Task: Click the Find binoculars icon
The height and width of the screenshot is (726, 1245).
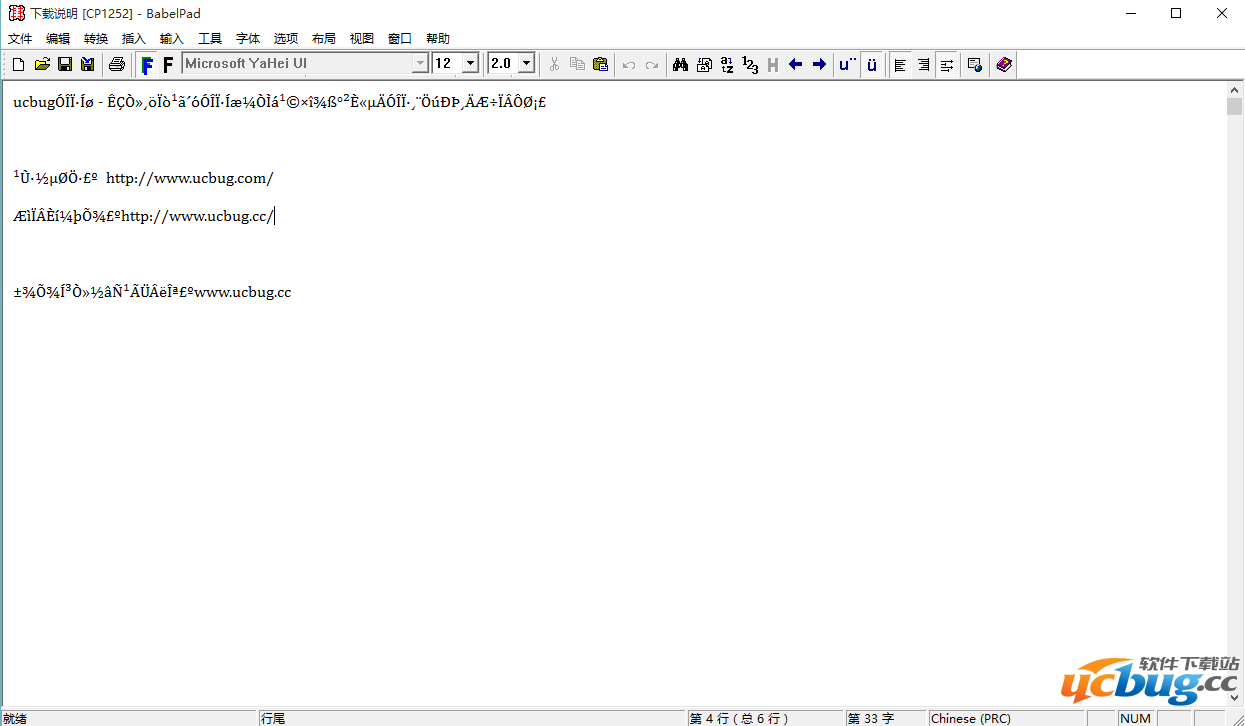Action: (x=680, y=65)
